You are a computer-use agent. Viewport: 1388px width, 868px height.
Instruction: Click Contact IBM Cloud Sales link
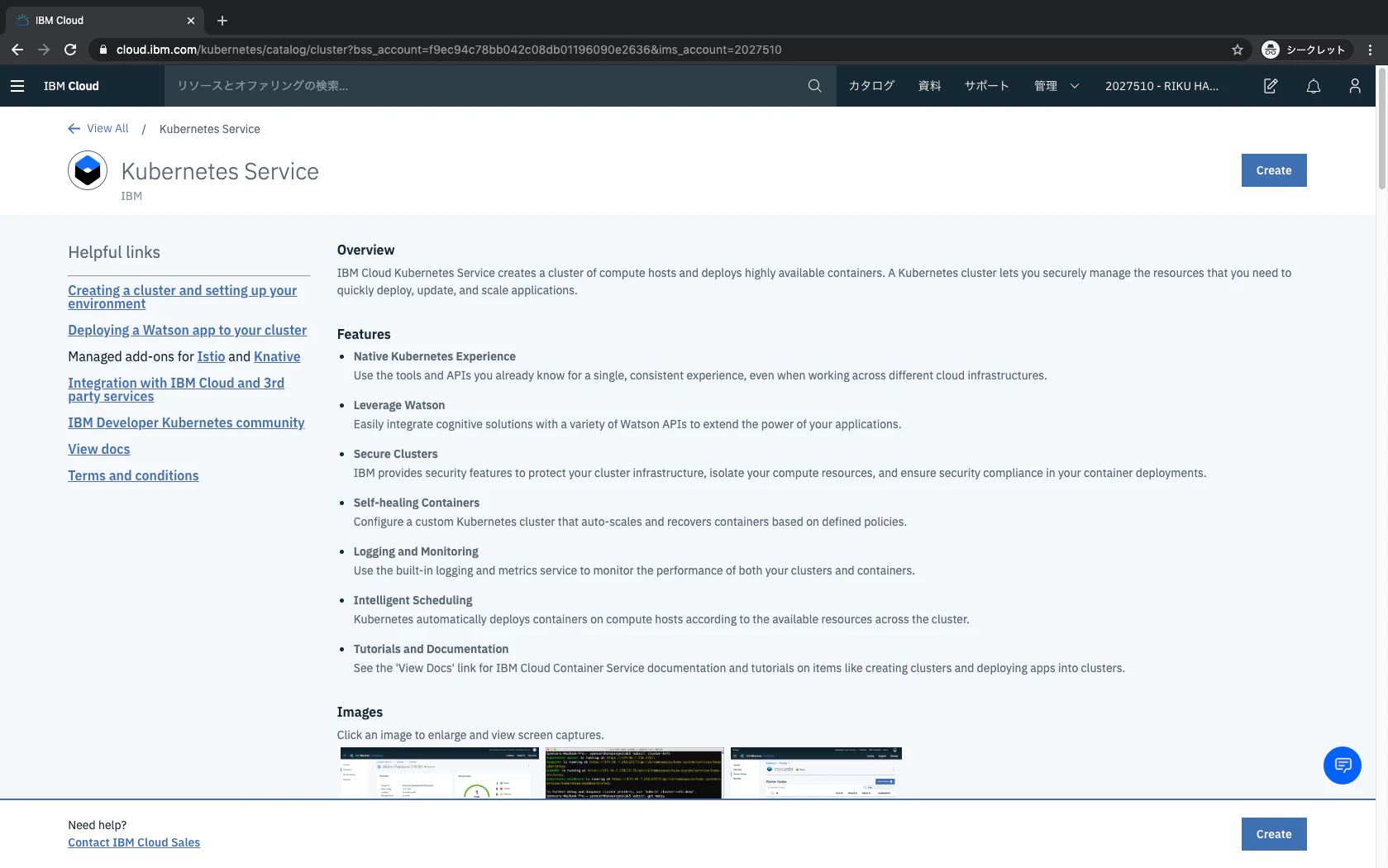point(134,842)
